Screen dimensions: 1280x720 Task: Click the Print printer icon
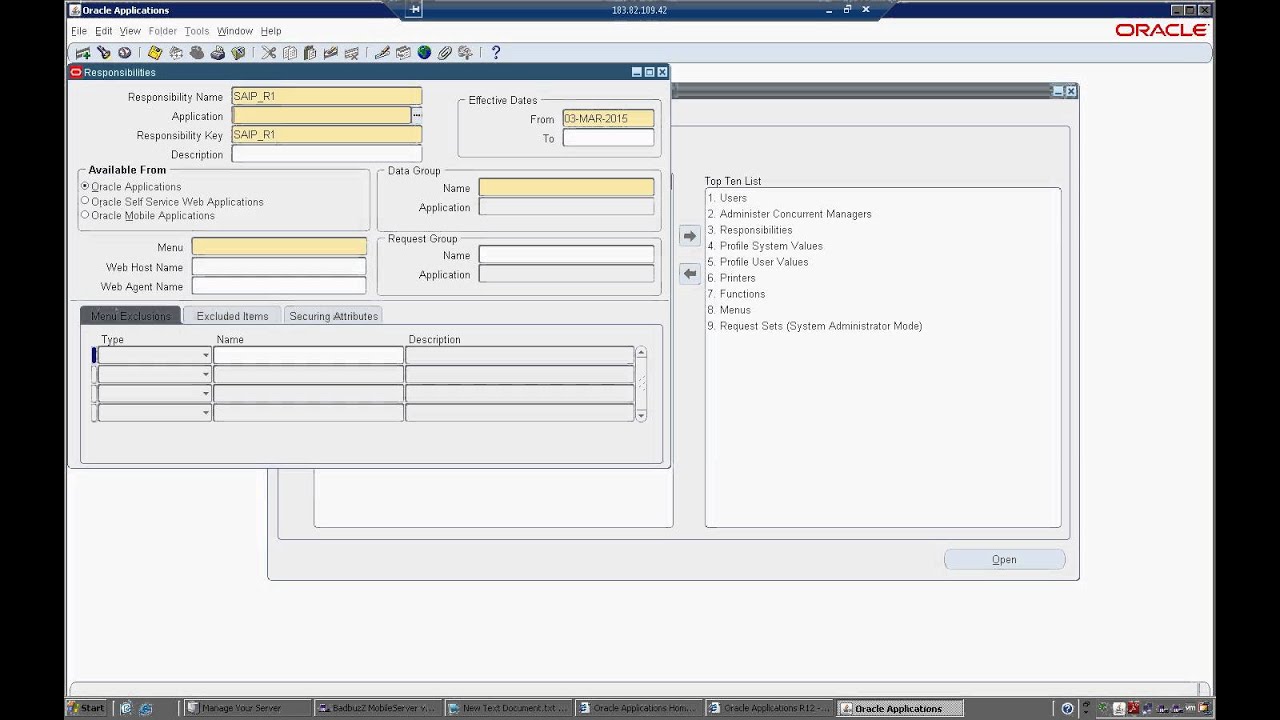tap(217, 53)
